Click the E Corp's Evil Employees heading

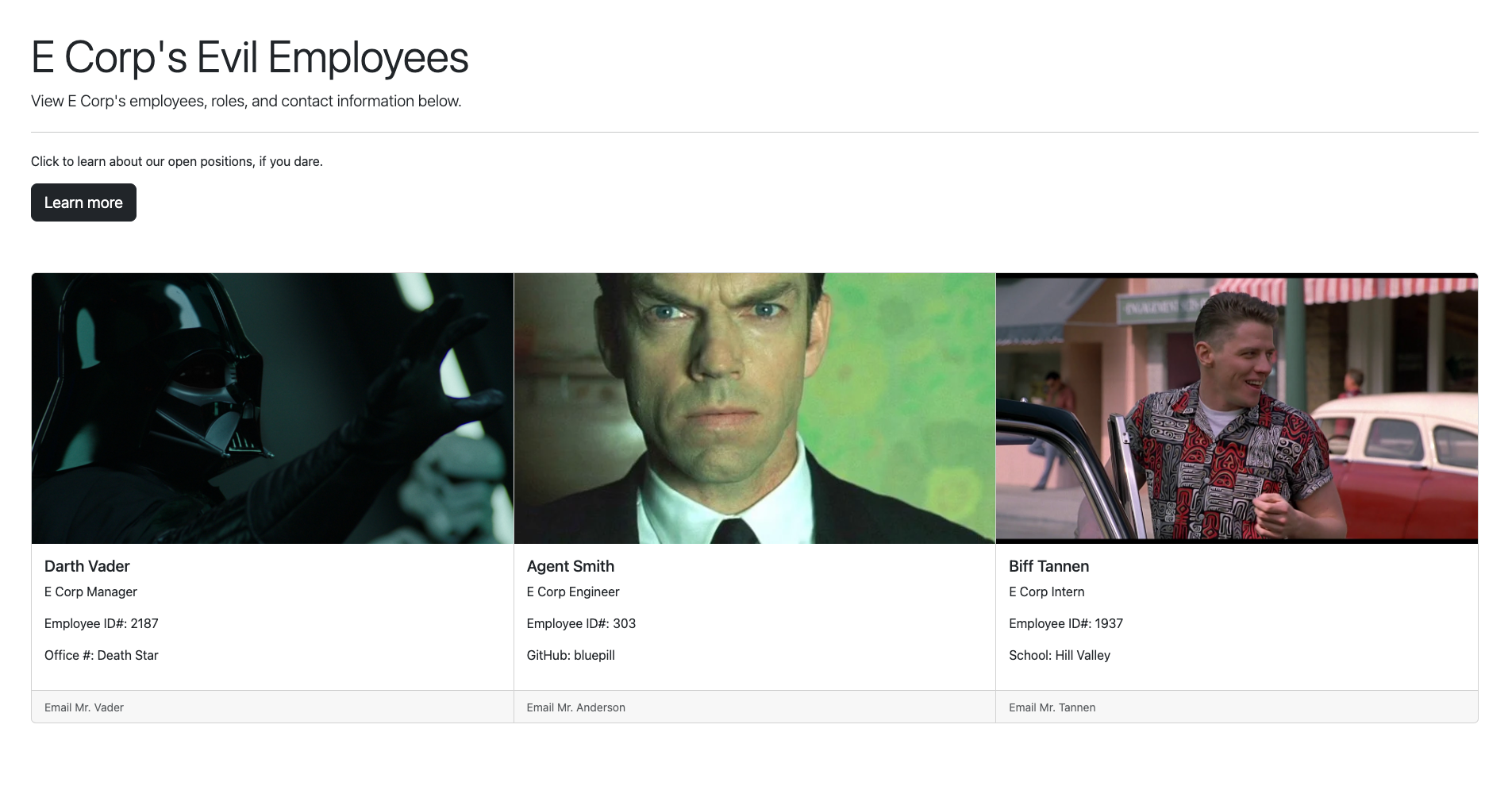(250, 58)
